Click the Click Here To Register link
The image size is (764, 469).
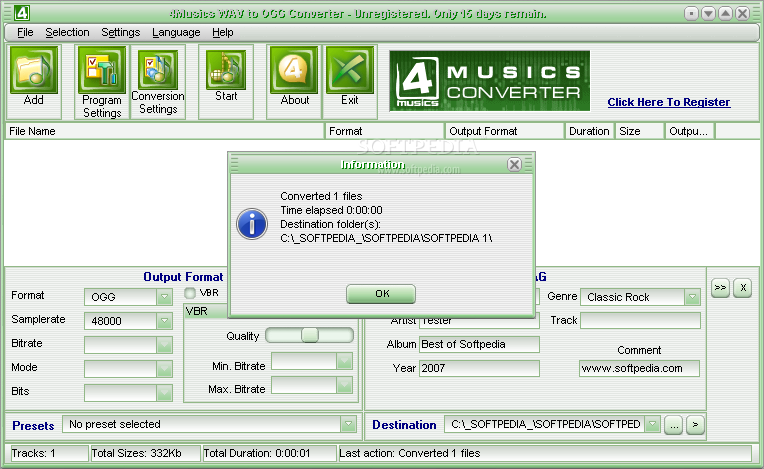point(668,102)
